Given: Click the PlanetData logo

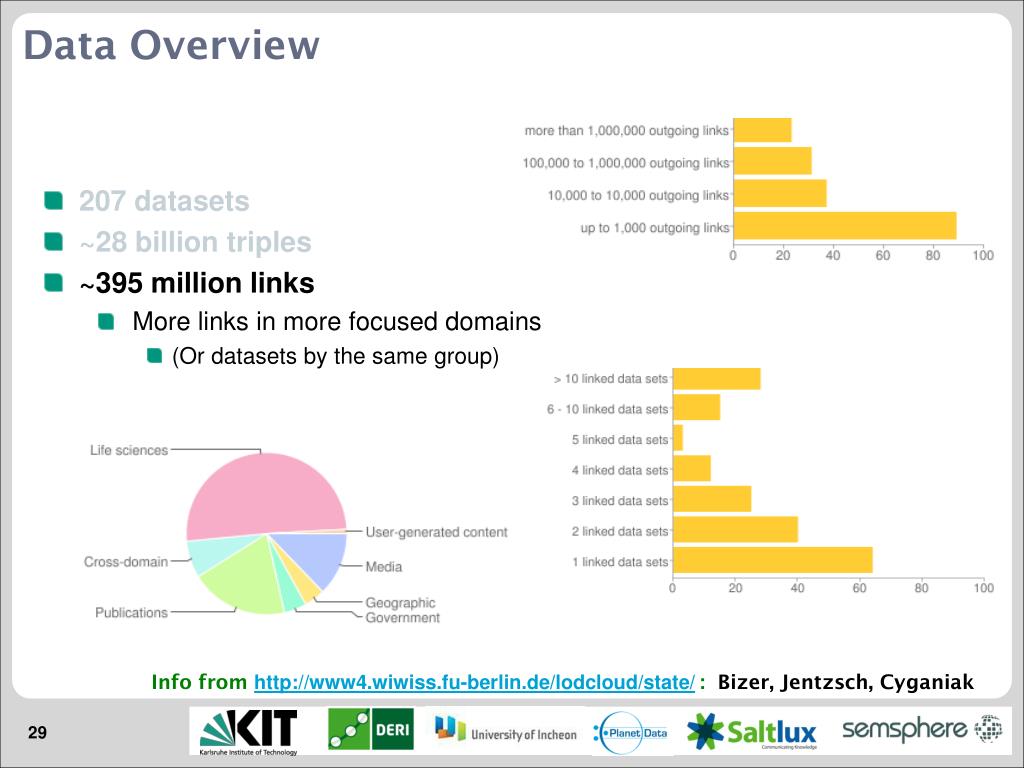Looking at the screenshot, I should click(x=631, y=733).
